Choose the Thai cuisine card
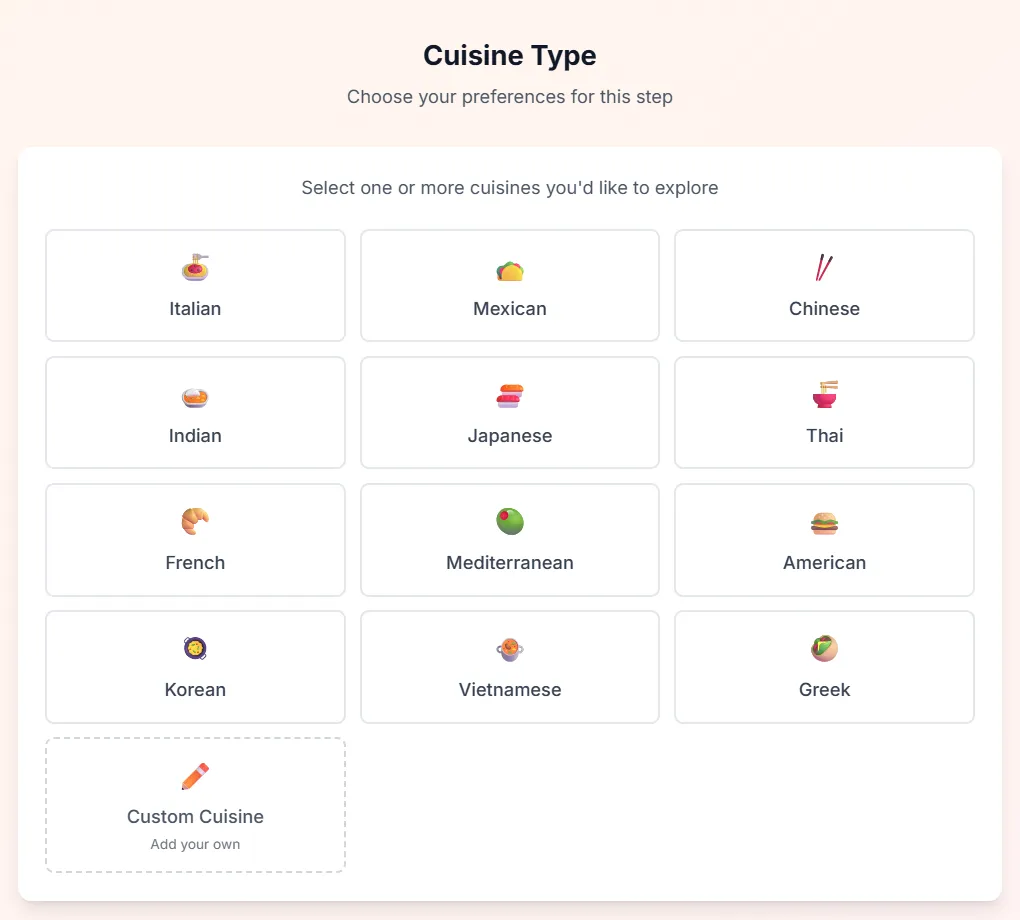 824,413
